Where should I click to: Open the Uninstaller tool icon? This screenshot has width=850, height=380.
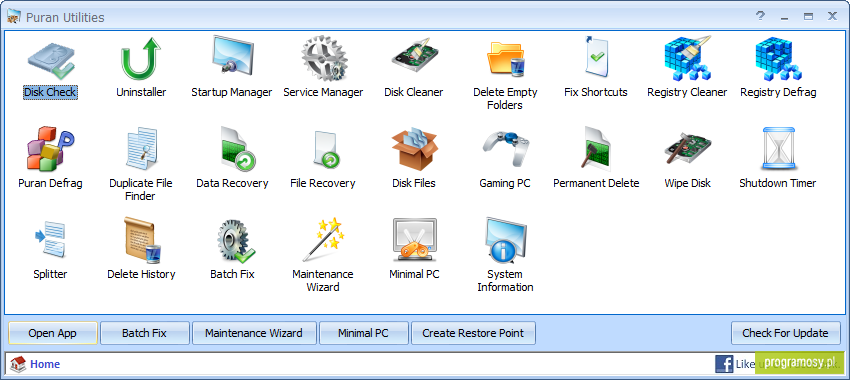point(141,59)
